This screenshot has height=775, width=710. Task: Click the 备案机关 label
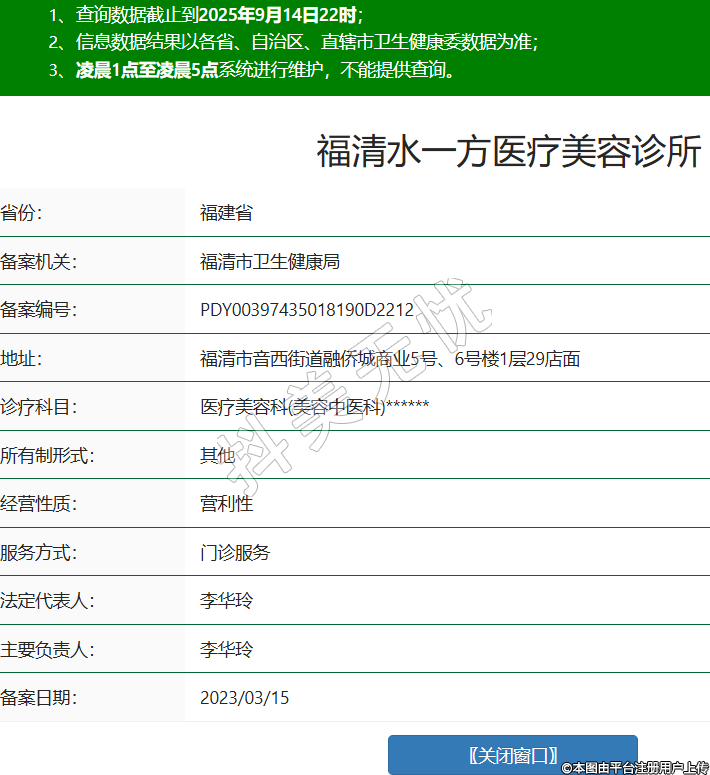tap(39, 262)
